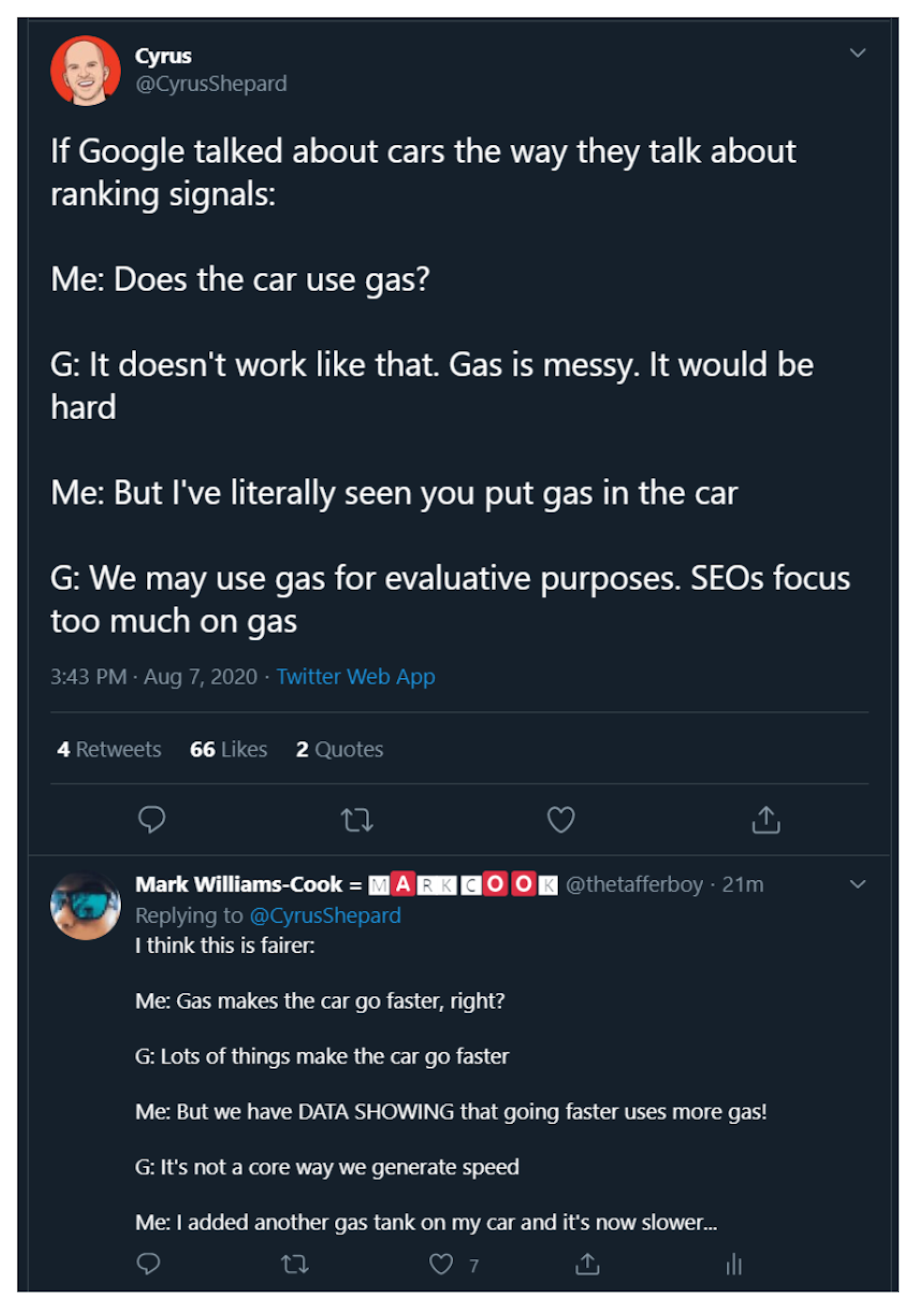
Task: View the 4 Retweets list
Action: (109, 749)
